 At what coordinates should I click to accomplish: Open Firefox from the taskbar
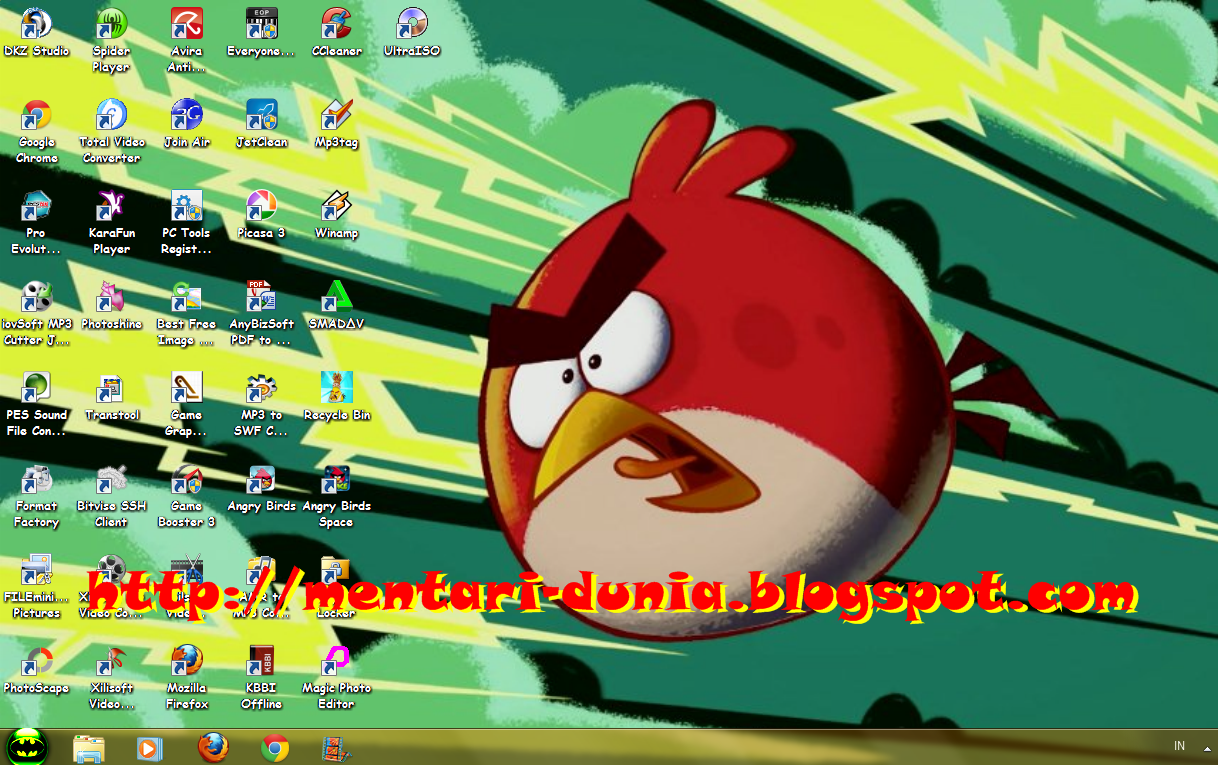[213, 748]
